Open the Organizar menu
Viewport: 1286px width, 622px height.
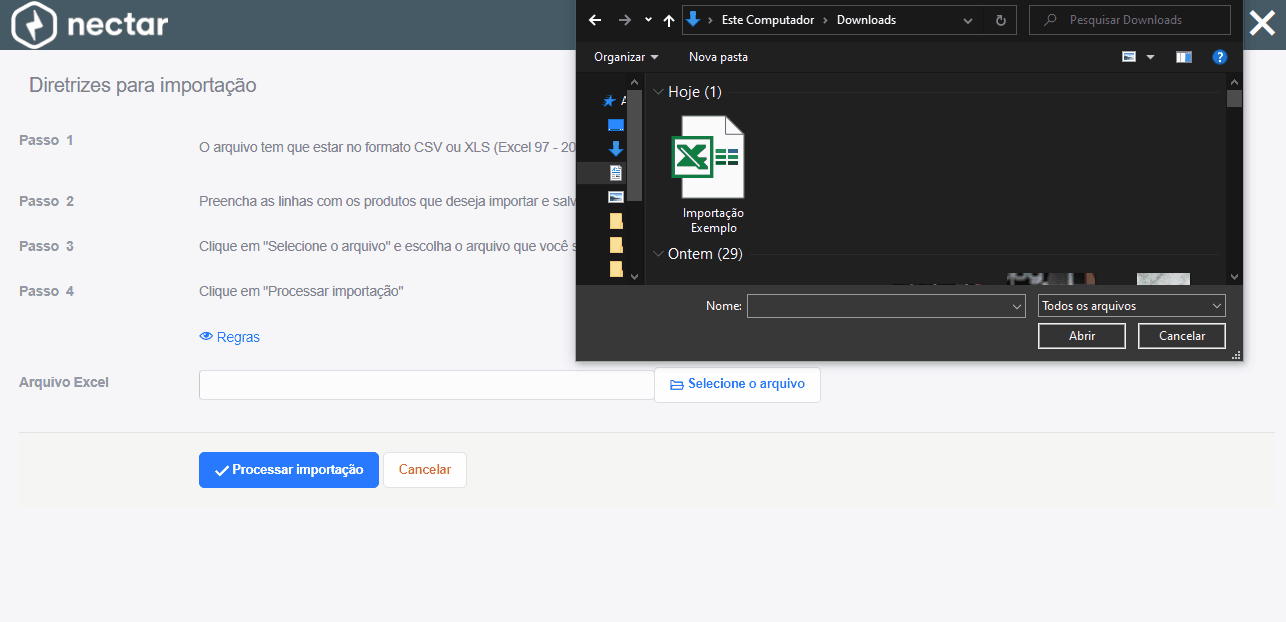[626, 57]
